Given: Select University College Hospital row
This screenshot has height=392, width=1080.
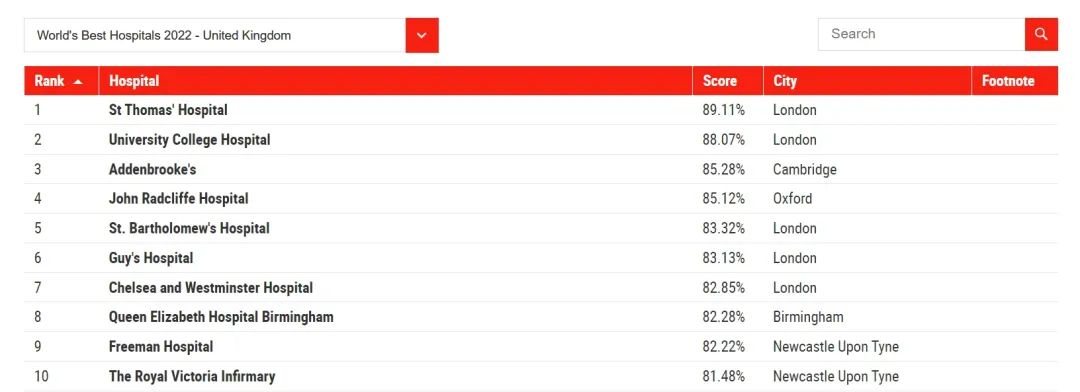Looking at the screenshot, I should click(541, 140).
